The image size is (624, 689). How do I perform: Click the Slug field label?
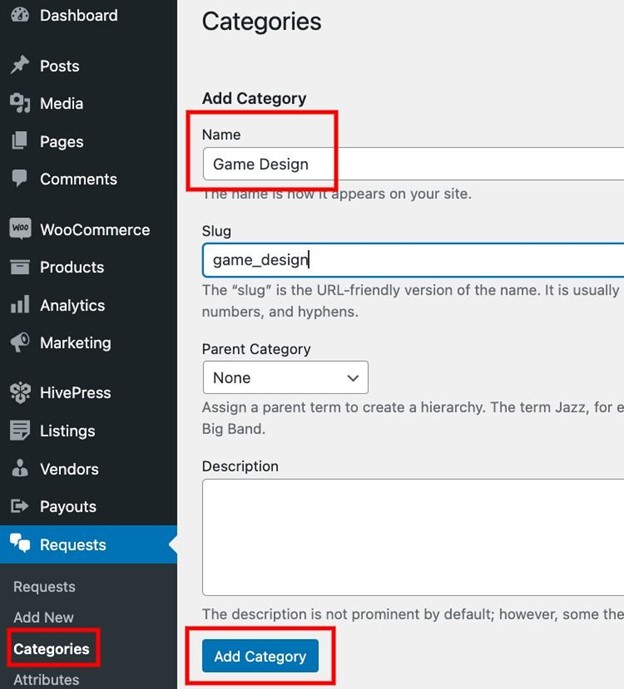(x=217, y=231)
